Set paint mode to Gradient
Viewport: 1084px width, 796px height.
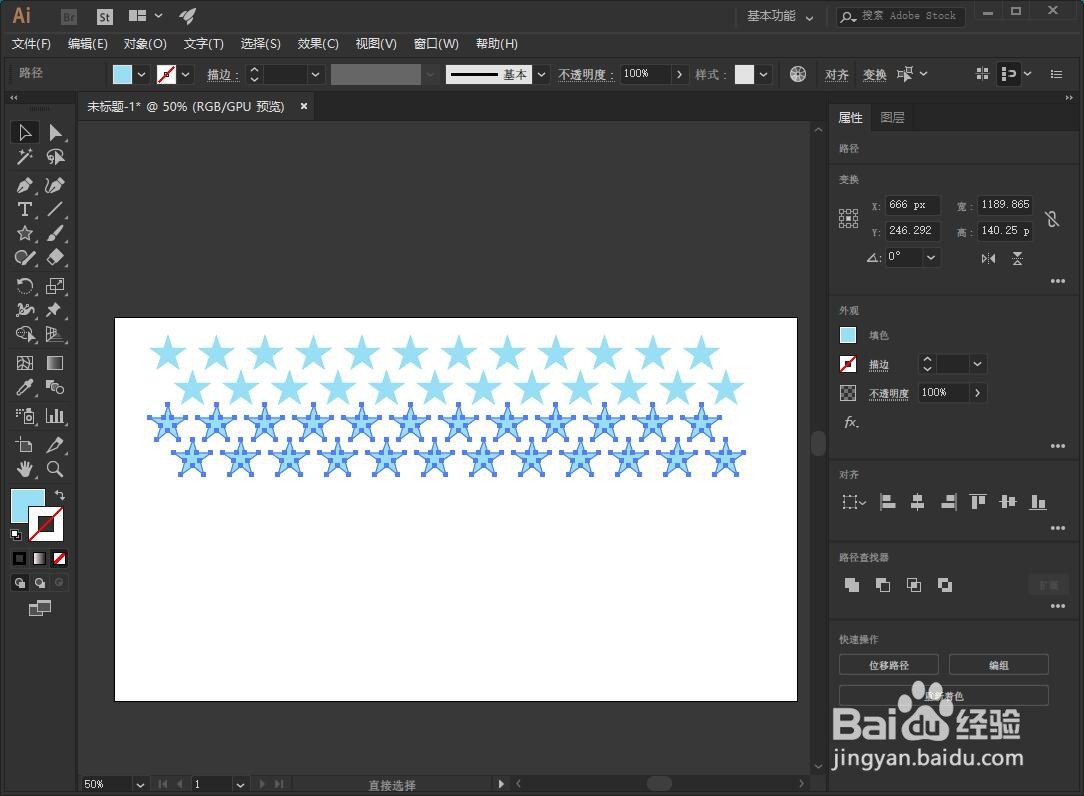click(39, 558)
